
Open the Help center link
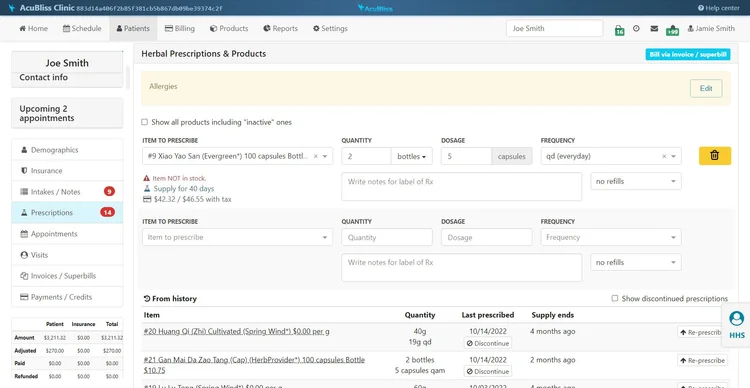719,8
